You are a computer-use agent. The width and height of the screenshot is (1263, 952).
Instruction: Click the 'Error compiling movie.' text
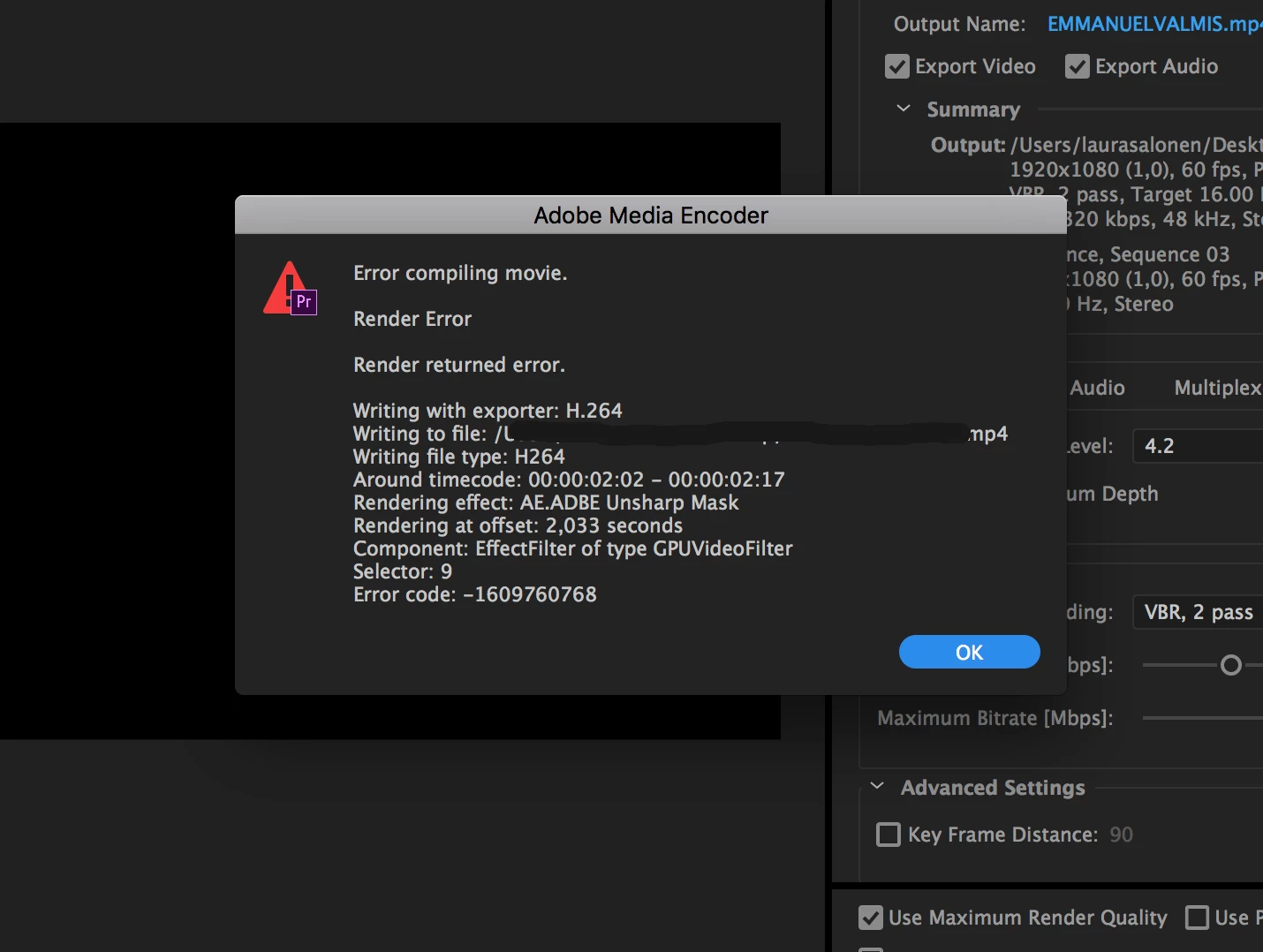(x=460, y=273)
